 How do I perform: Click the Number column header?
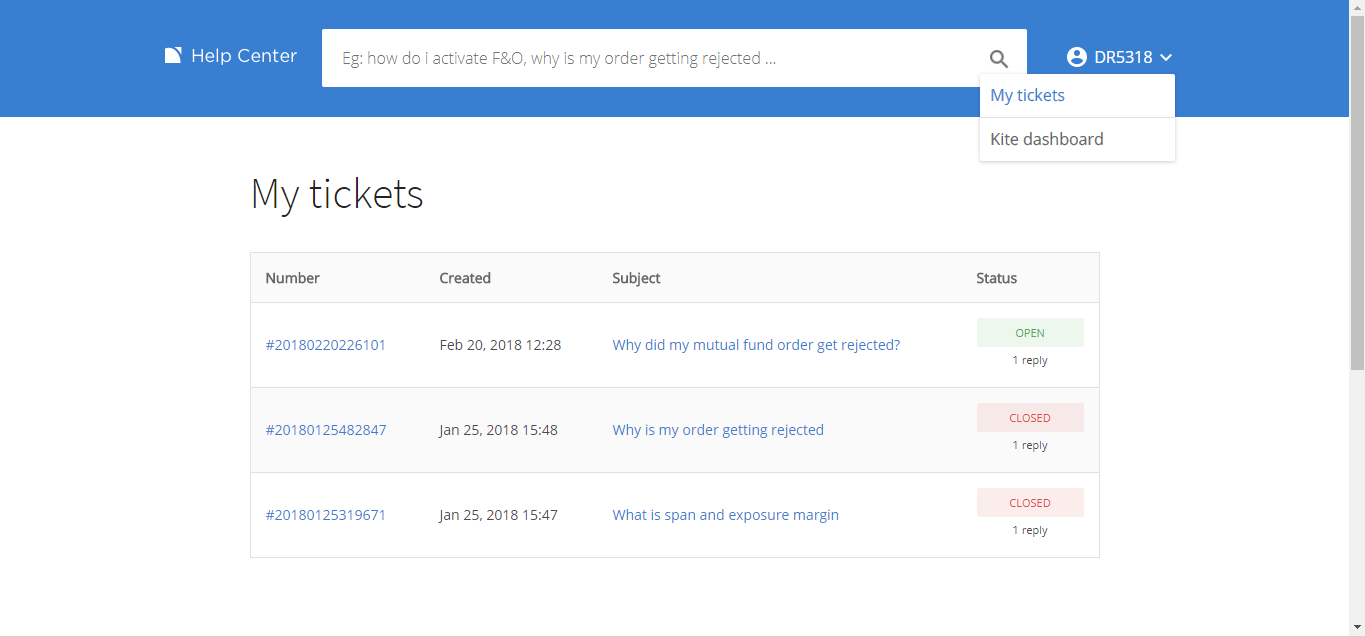(293, 278)
